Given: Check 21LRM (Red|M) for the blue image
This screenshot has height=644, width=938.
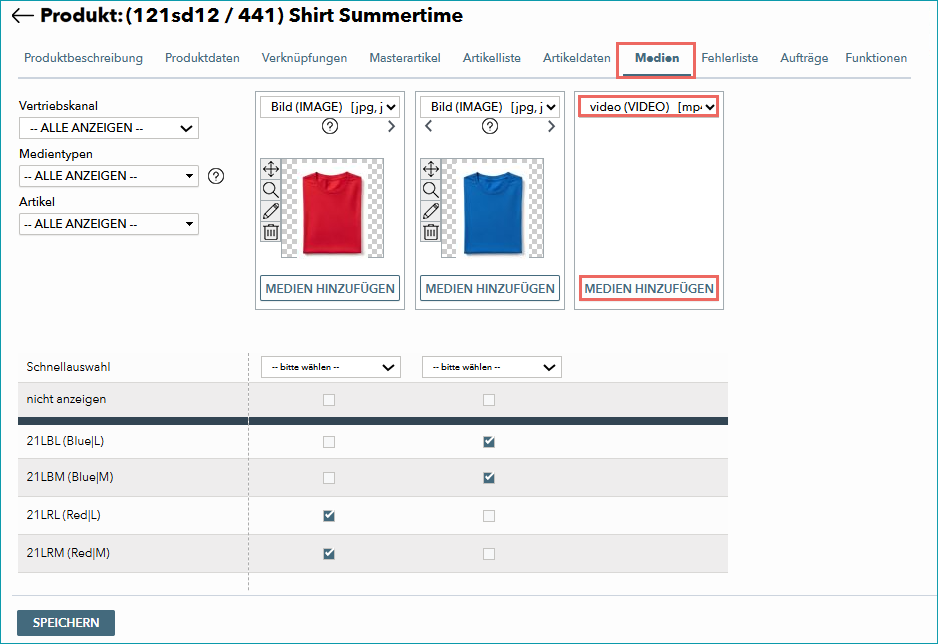Looking at the screenshot, I should coord(489,554).
